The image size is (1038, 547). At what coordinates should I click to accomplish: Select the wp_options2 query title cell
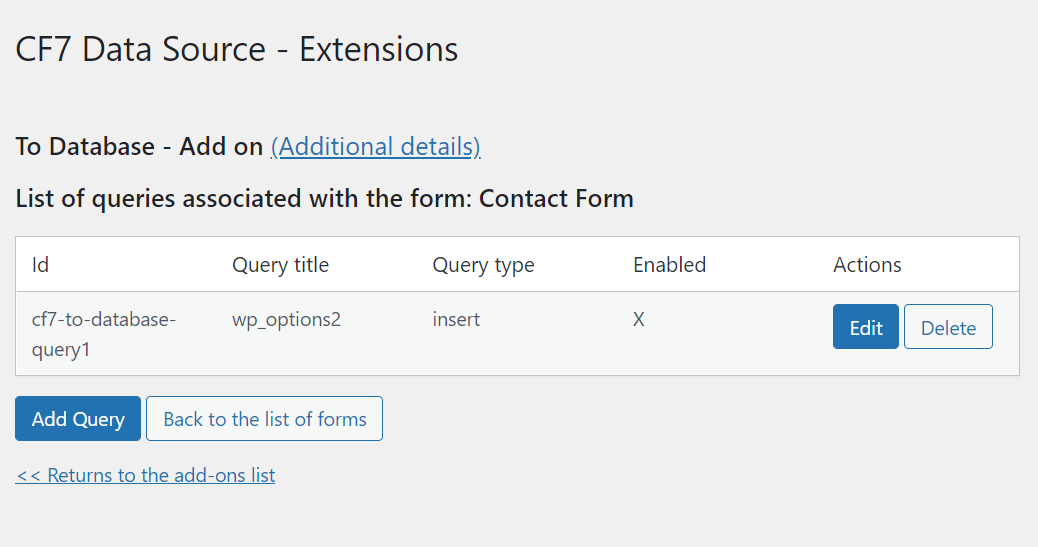(286, 320)
